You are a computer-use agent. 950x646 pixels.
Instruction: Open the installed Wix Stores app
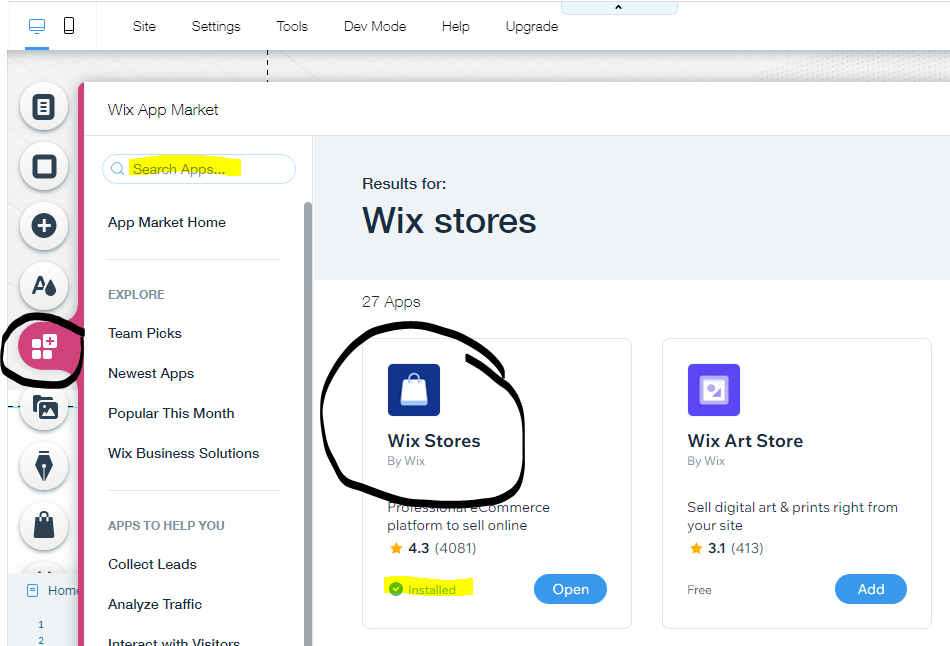(570, 589)
